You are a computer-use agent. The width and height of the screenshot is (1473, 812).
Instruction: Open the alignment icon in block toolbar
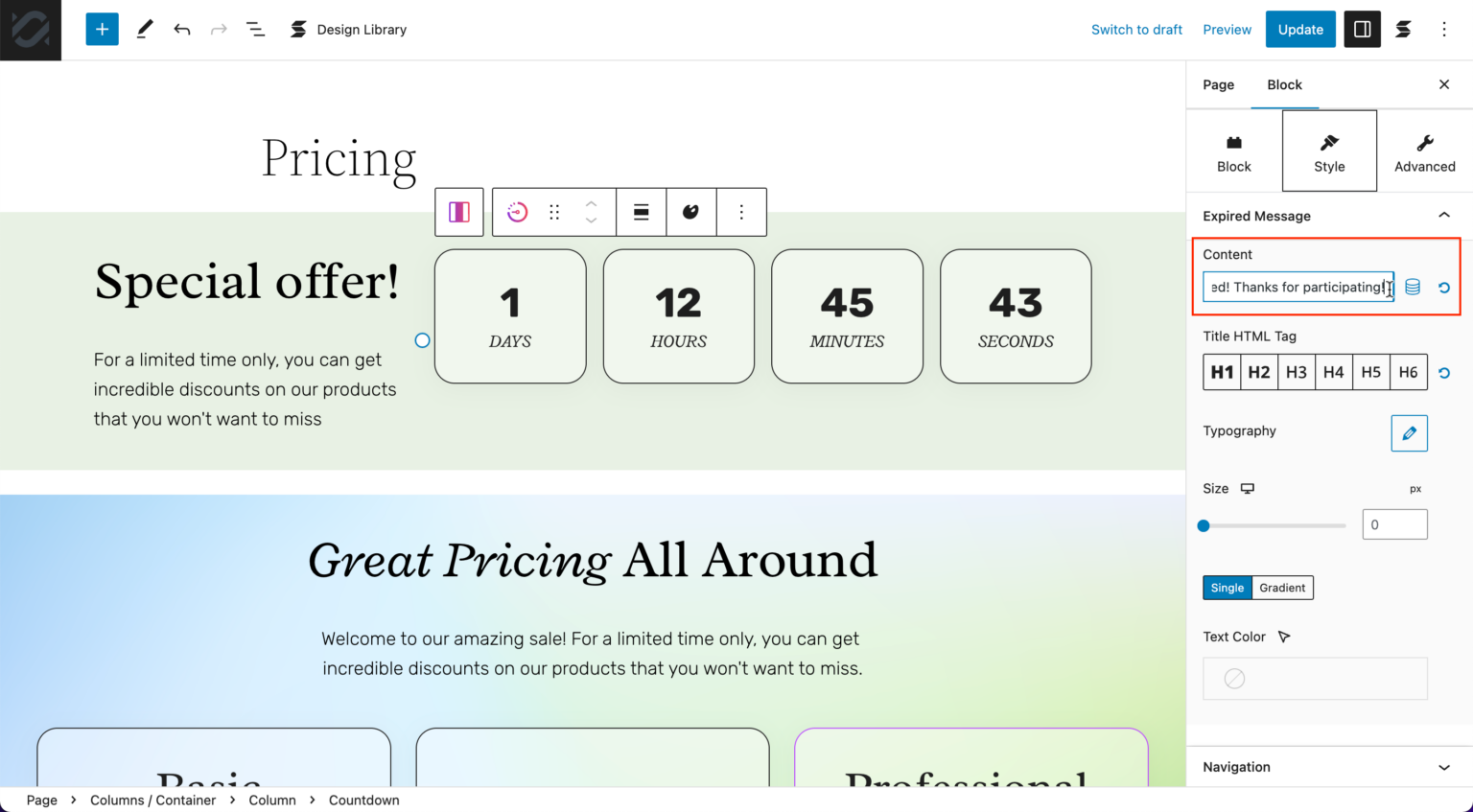point(641,211)
